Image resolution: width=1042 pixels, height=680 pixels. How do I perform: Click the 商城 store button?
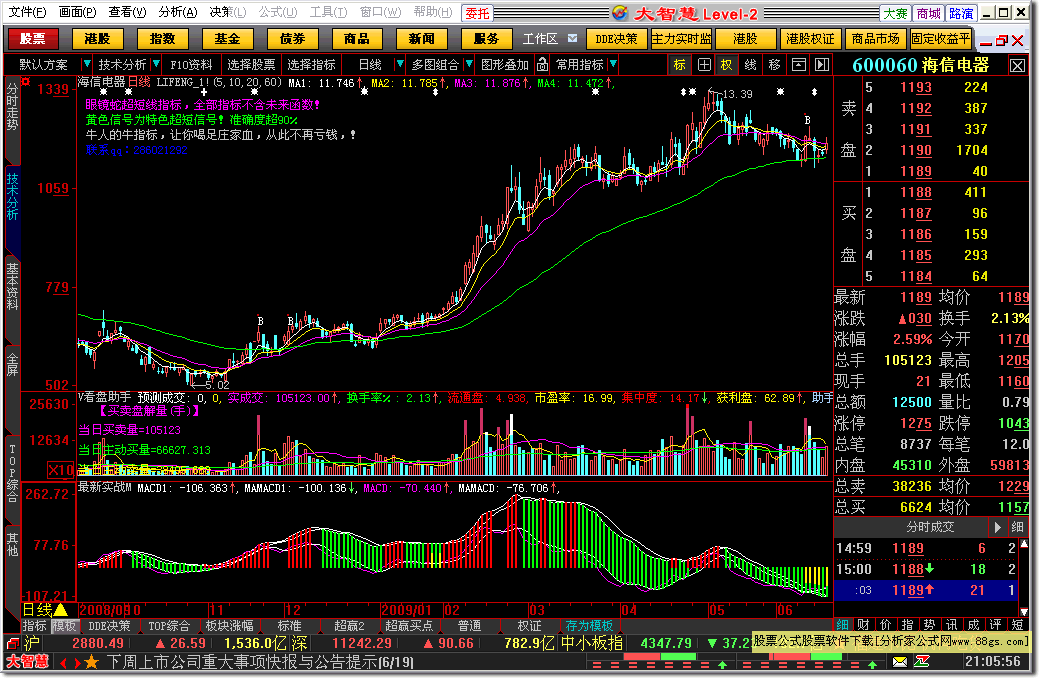tap(928, 13)
